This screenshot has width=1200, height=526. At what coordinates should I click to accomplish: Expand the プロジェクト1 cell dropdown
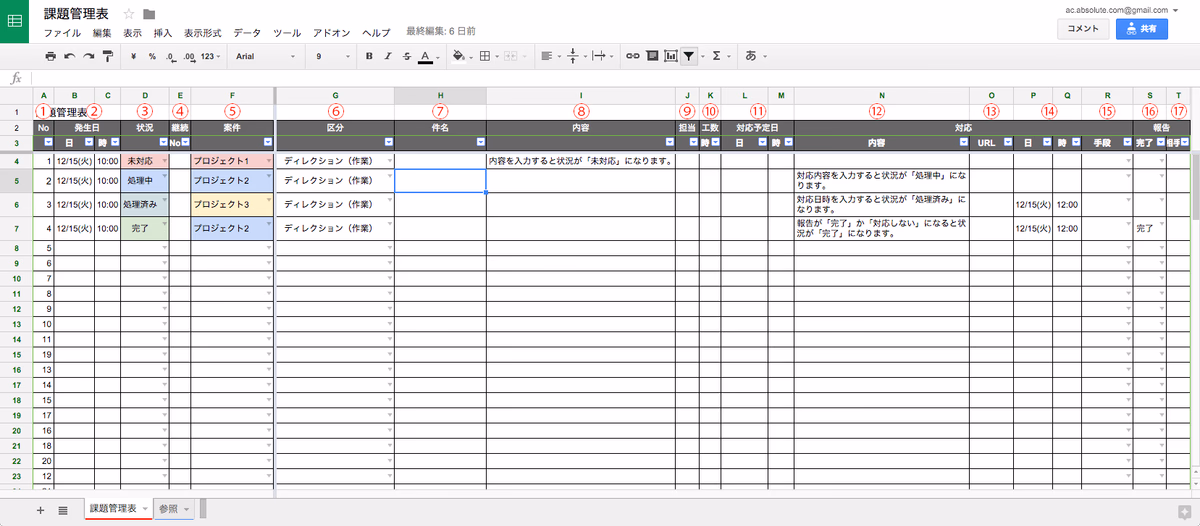click(x=268, y=161)
